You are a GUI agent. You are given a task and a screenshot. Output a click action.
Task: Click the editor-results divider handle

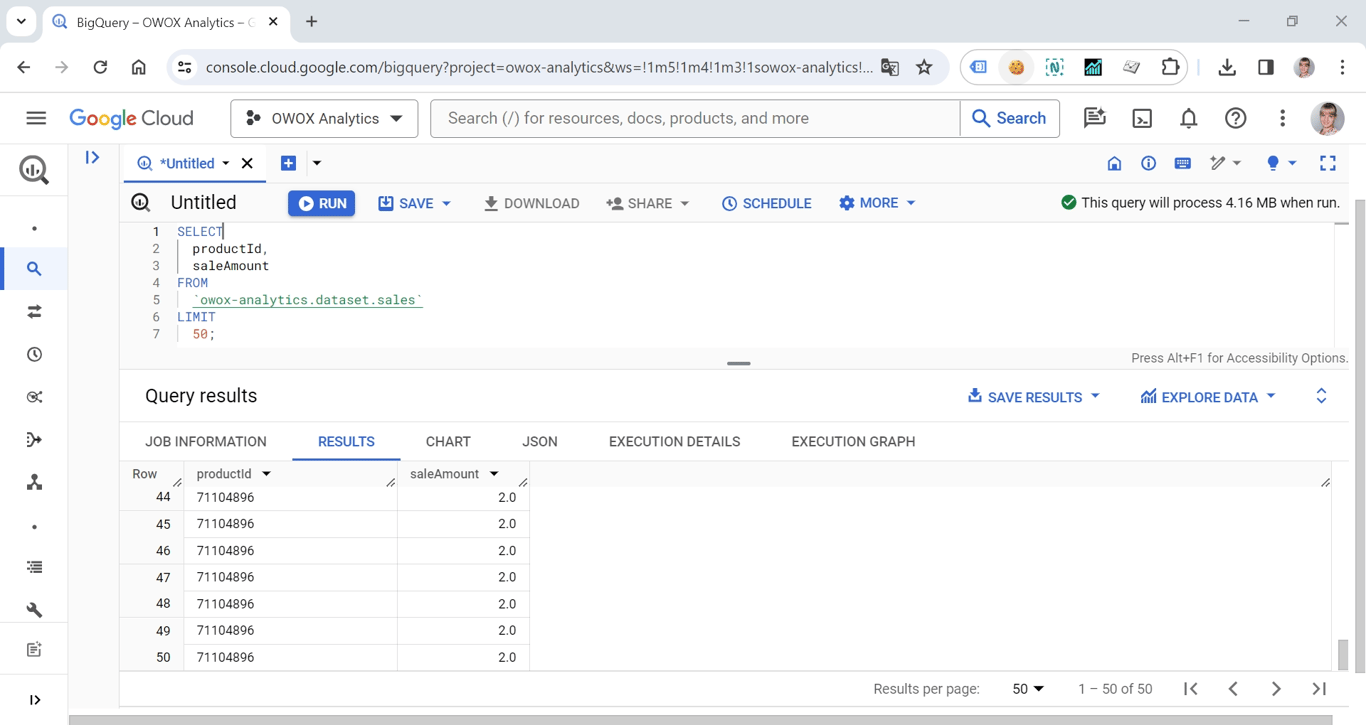pyautogui.click(x=739, y=363)
